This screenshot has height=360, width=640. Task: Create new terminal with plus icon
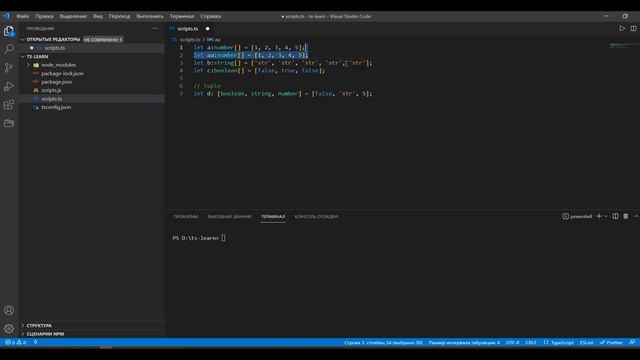(599, 216)
